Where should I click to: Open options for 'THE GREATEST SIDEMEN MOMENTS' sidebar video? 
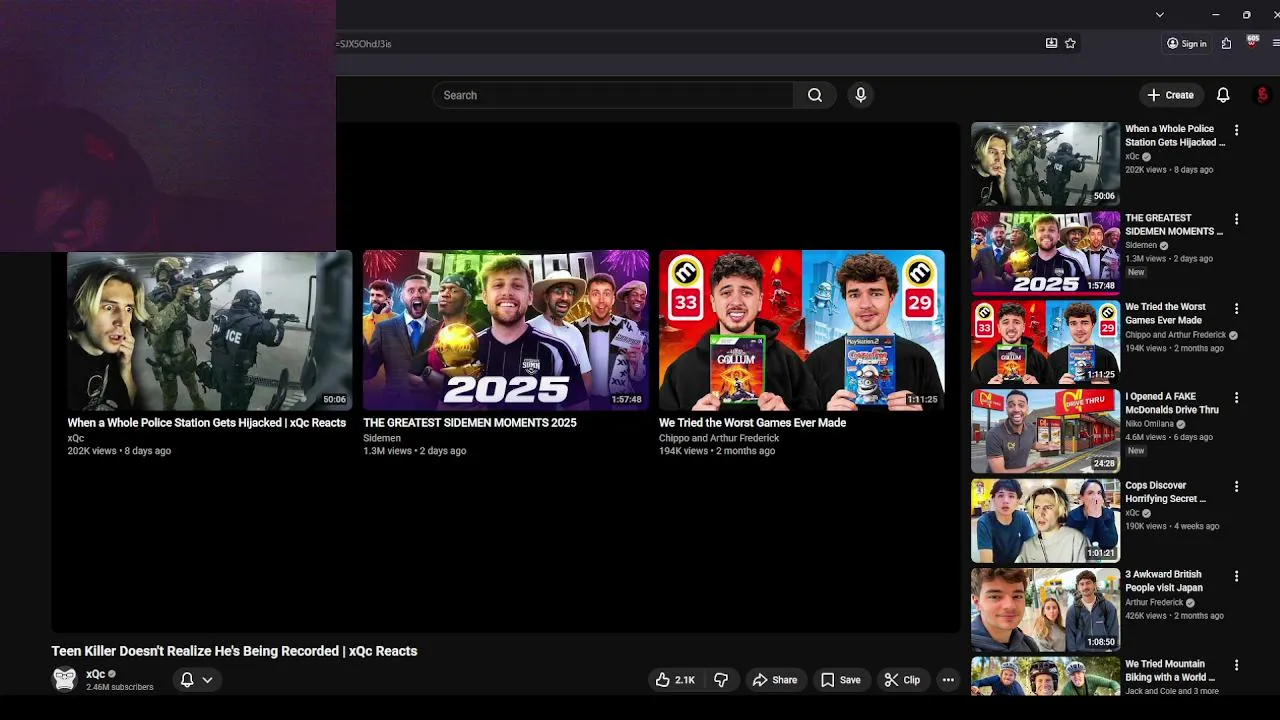[x=1236, y=219]
